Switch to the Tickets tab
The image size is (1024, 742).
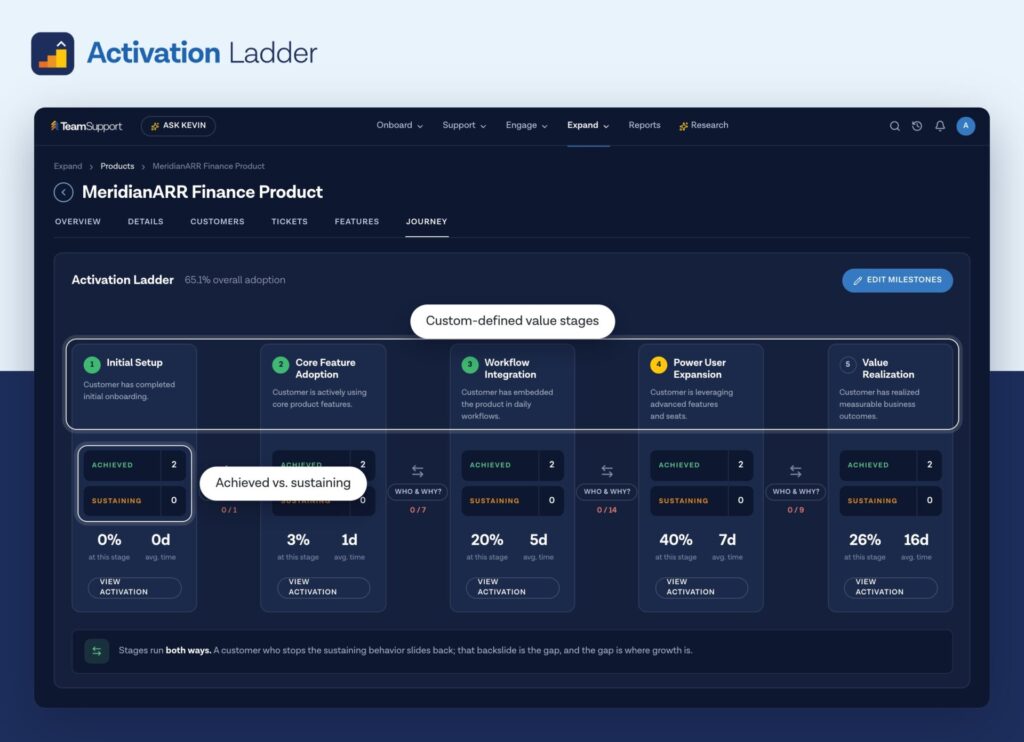click(x=289, y=221)
